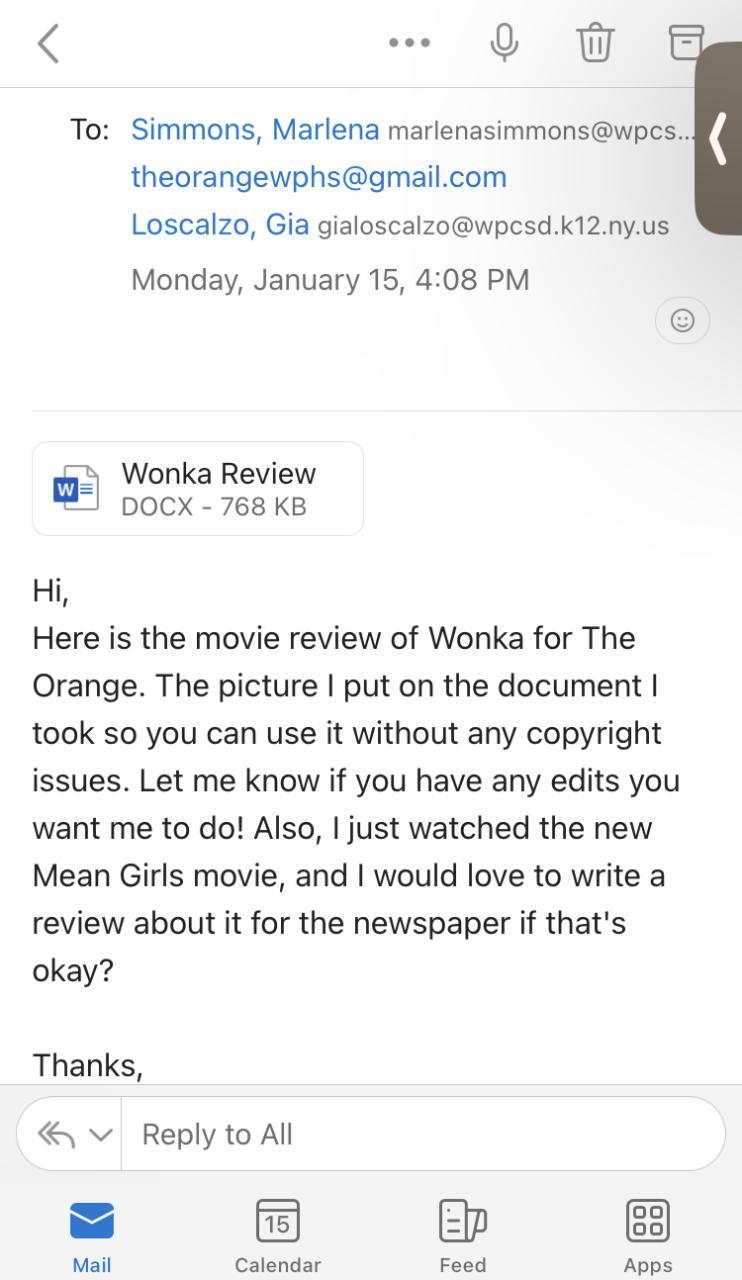This screenshot has width=742, height=1280.
Task: Tap the reply all arrows icon
Action: click(55, 1134)
